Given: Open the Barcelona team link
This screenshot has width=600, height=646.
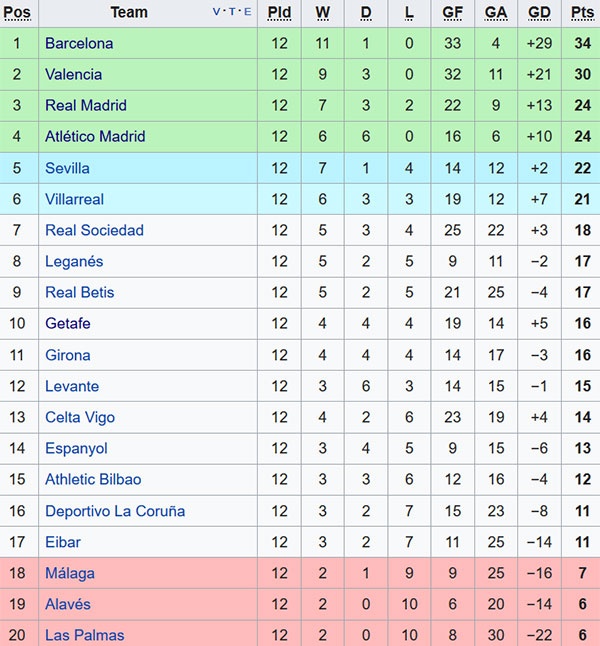Looking at the screenshot, I should [x=79, y=43].
